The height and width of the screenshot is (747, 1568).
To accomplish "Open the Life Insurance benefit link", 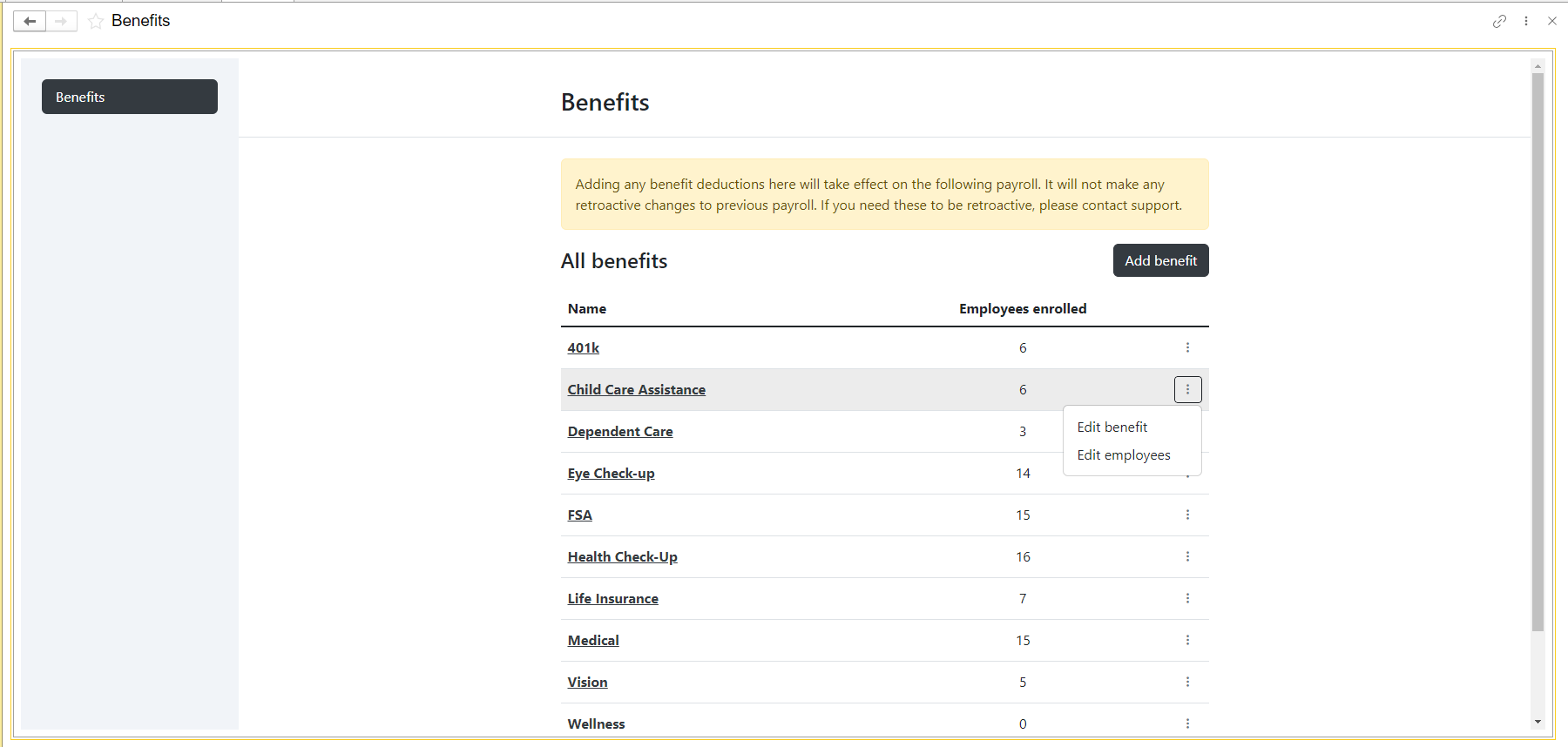I will point(613,598).
